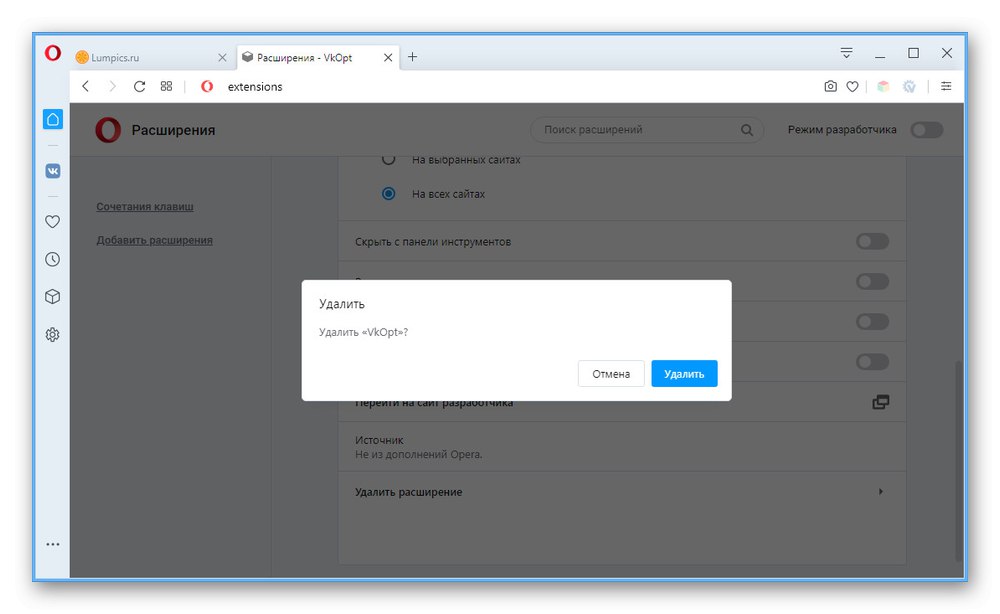
Task: Open Settings gear in sidebar
Action: tap(53, 334)
